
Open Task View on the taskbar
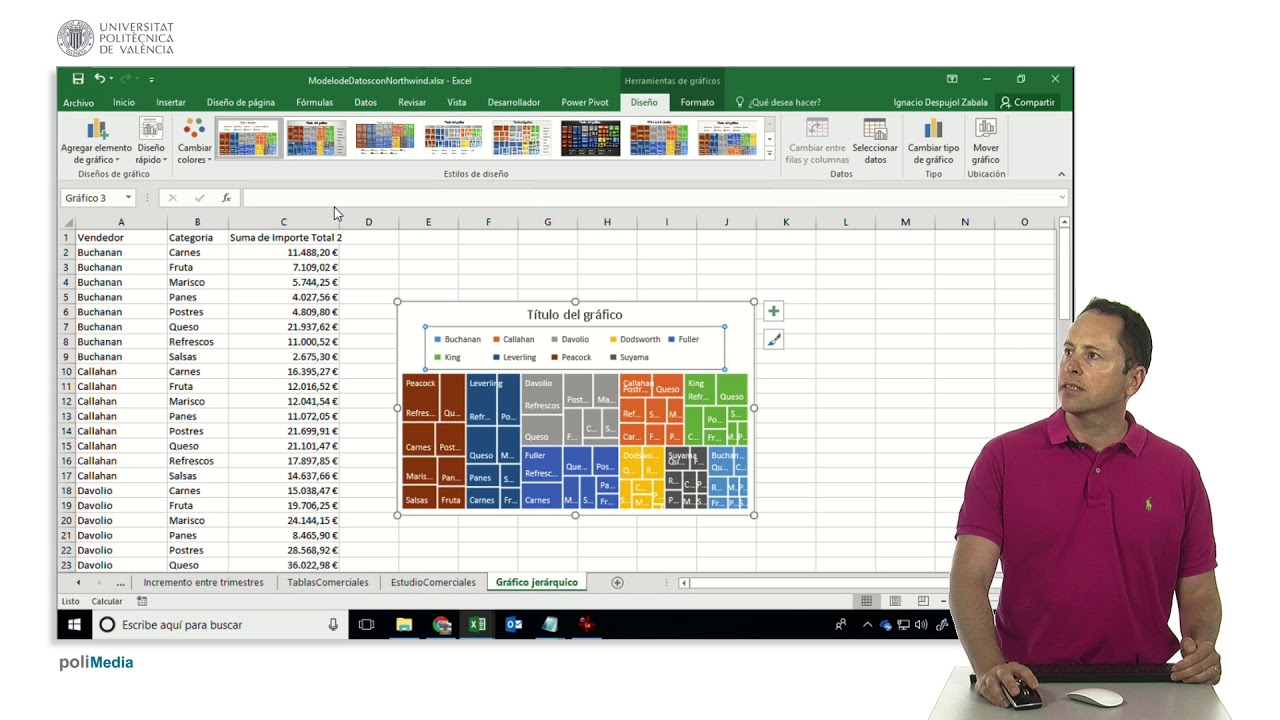[x=366, y=624]
